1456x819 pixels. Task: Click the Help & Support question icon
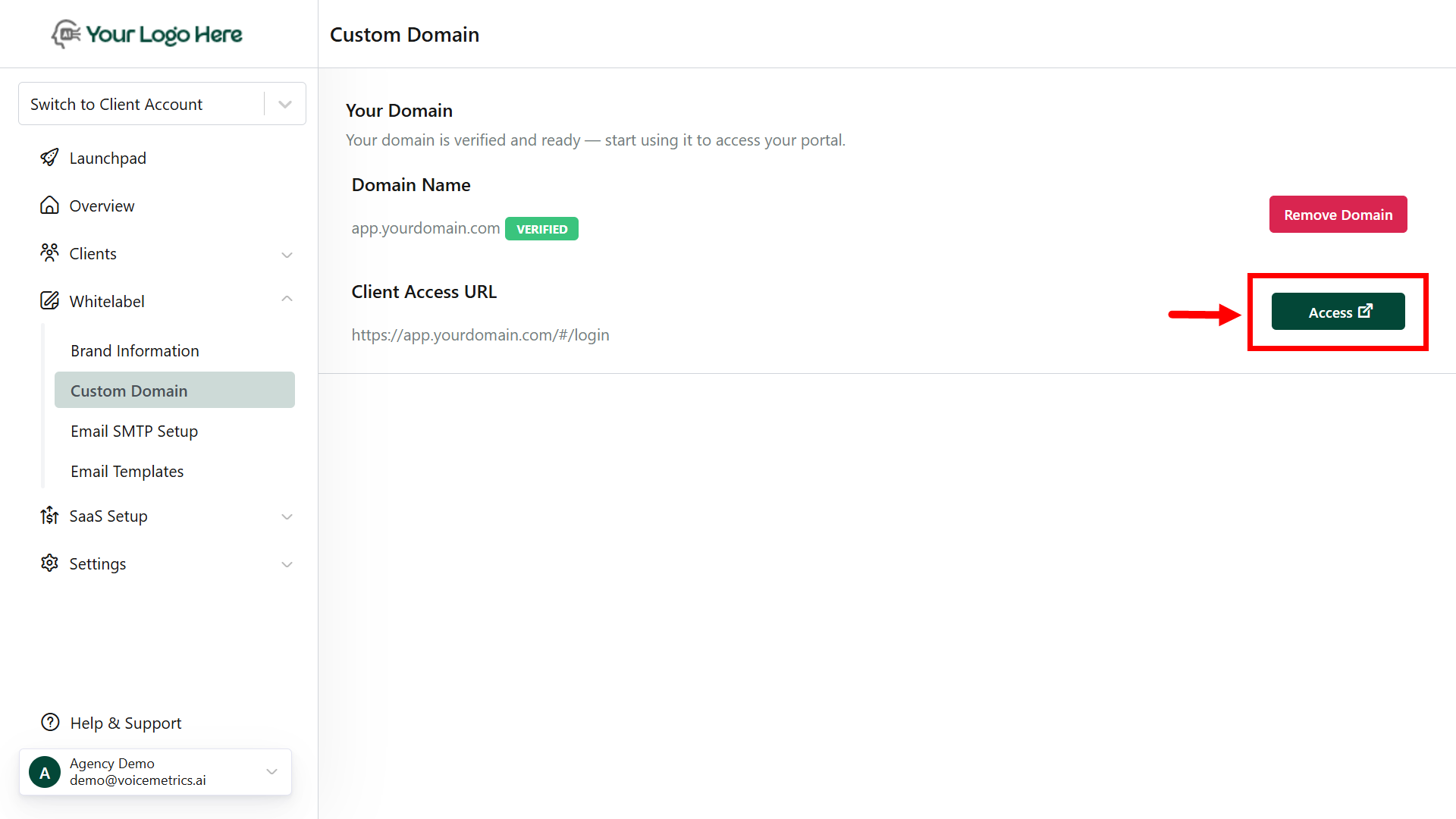coord(49,722)
